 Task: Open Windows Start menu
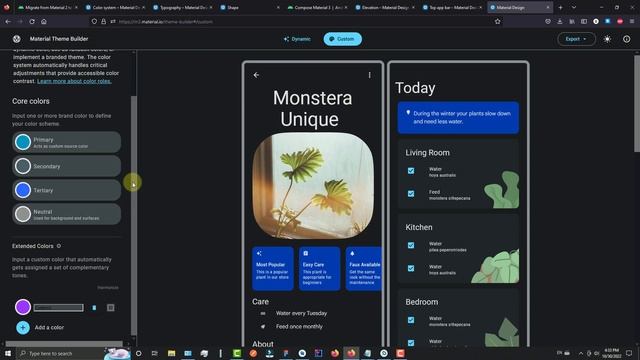click(8, 353)
